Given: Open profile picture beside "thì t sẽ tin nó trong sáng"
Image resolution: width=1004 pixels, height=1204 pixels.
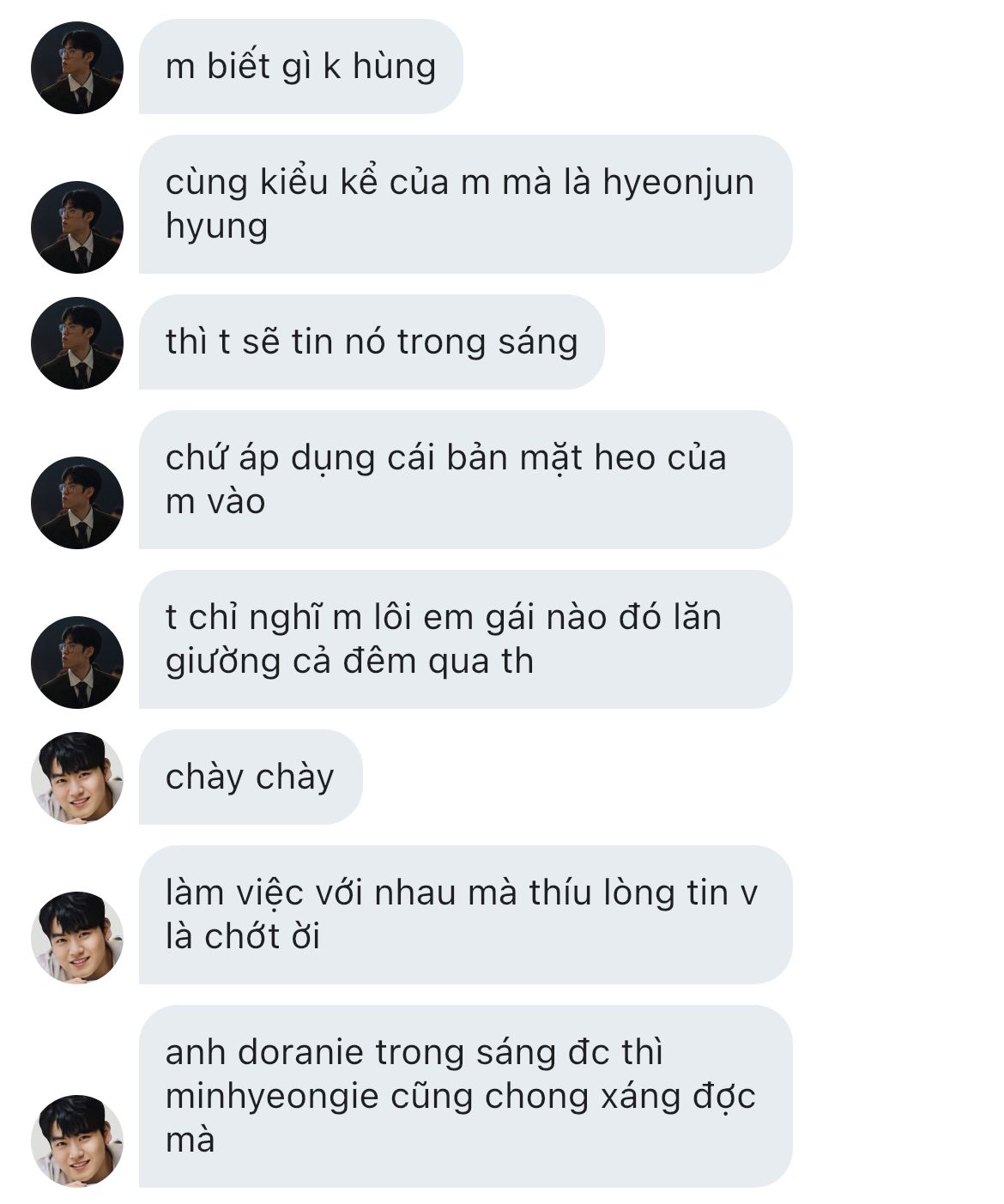Looking at the screenshot, I should 77,342.
